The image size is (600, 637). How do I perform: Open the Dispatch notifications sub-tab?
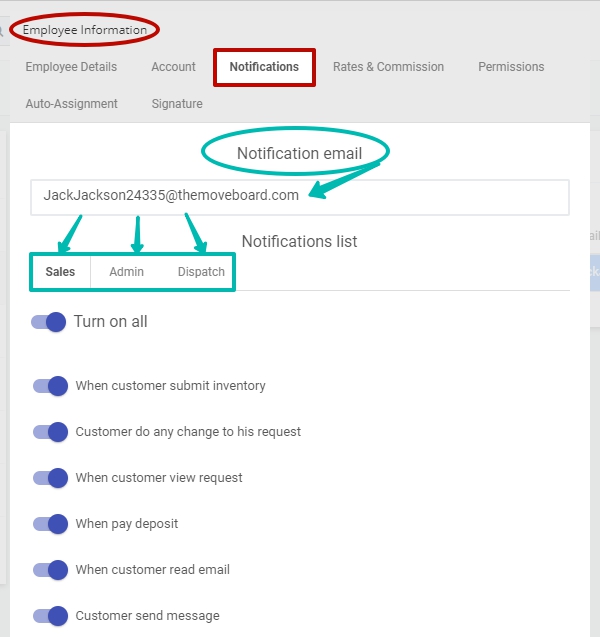[x=201, y=272]
